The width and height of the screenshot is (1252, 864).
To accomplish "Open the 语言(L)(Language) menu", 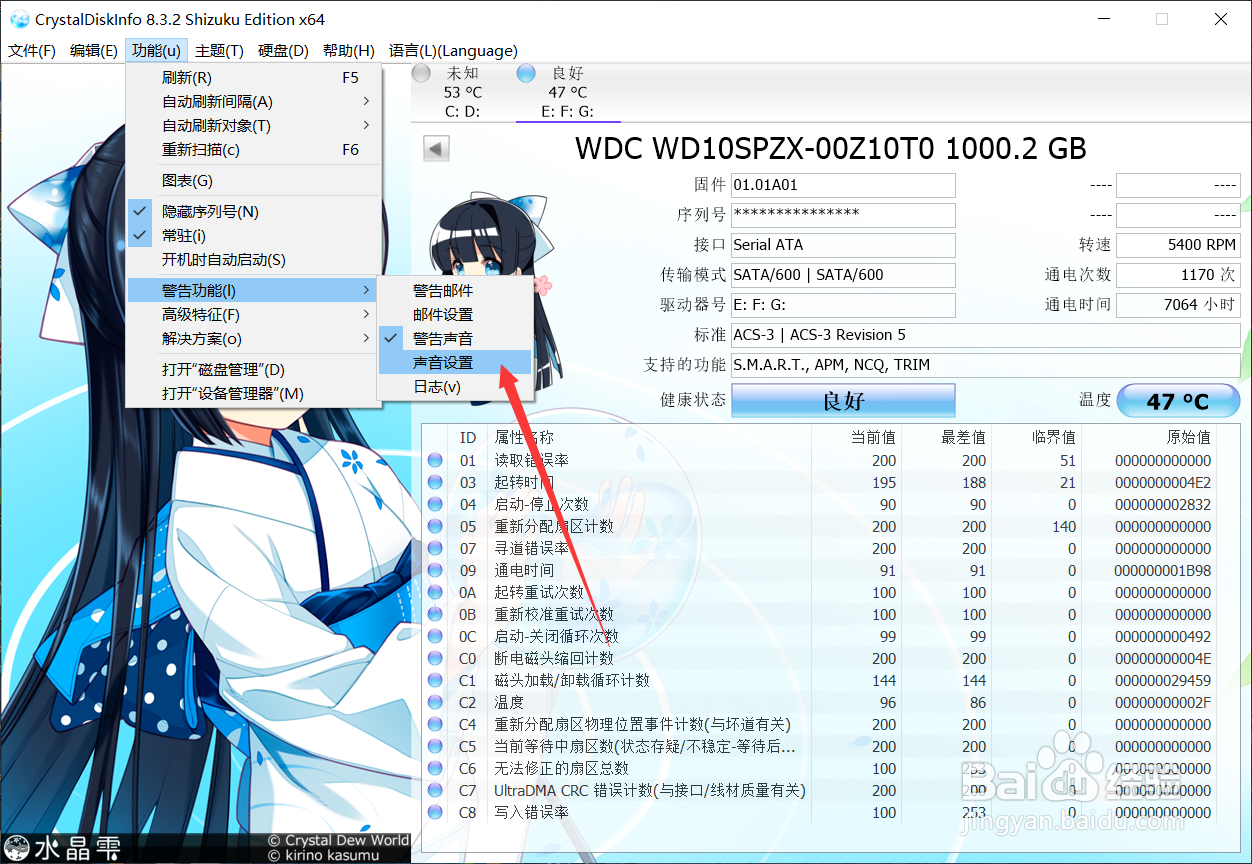I will click(453, 51).
